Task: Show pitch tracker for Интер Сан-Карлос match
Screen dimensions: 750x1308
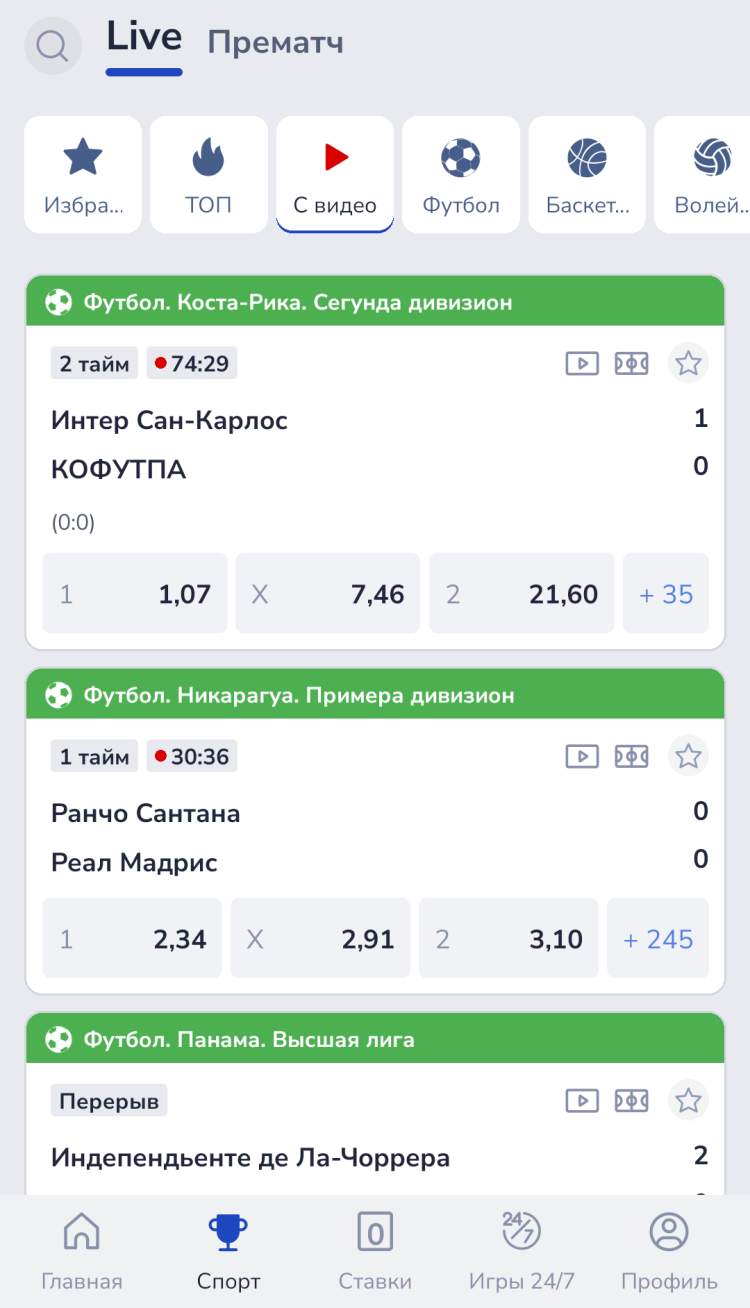Action: pos(631,363)
